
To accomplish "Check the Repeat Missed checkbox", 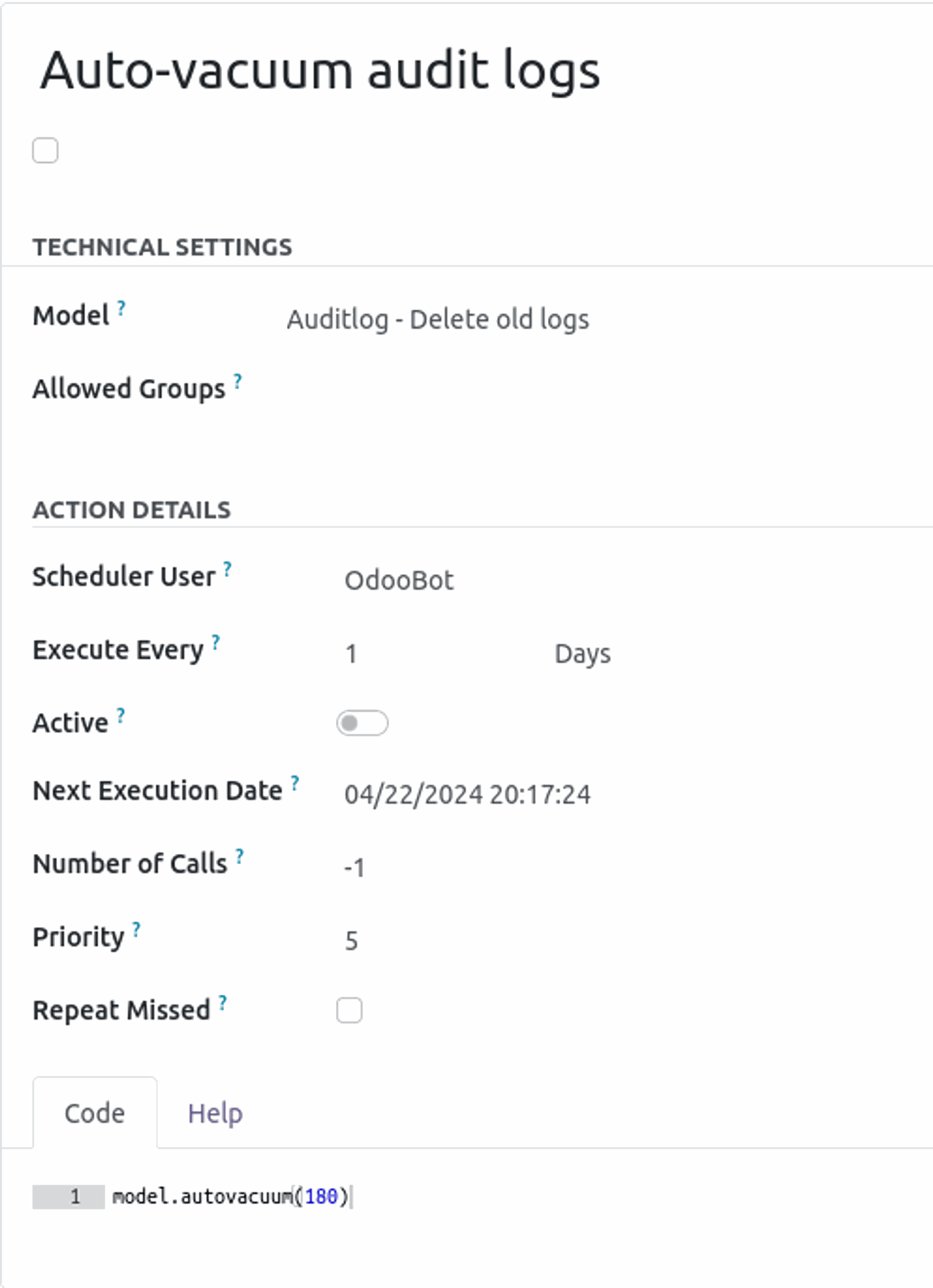I will 349,1010.
